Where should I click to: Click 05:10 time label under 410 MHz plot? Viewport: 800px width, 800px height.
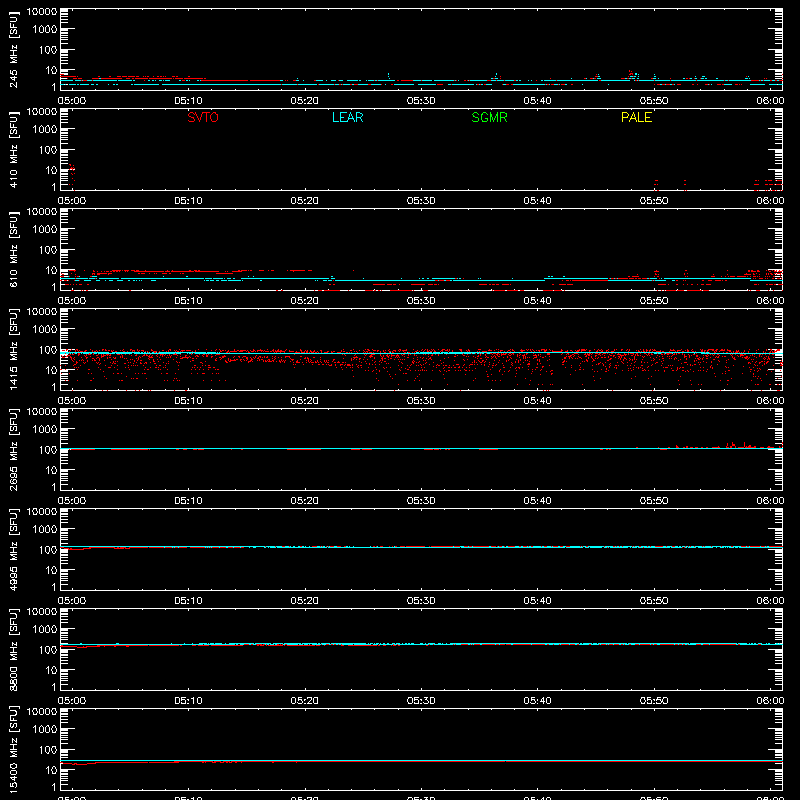click(188, 201)
